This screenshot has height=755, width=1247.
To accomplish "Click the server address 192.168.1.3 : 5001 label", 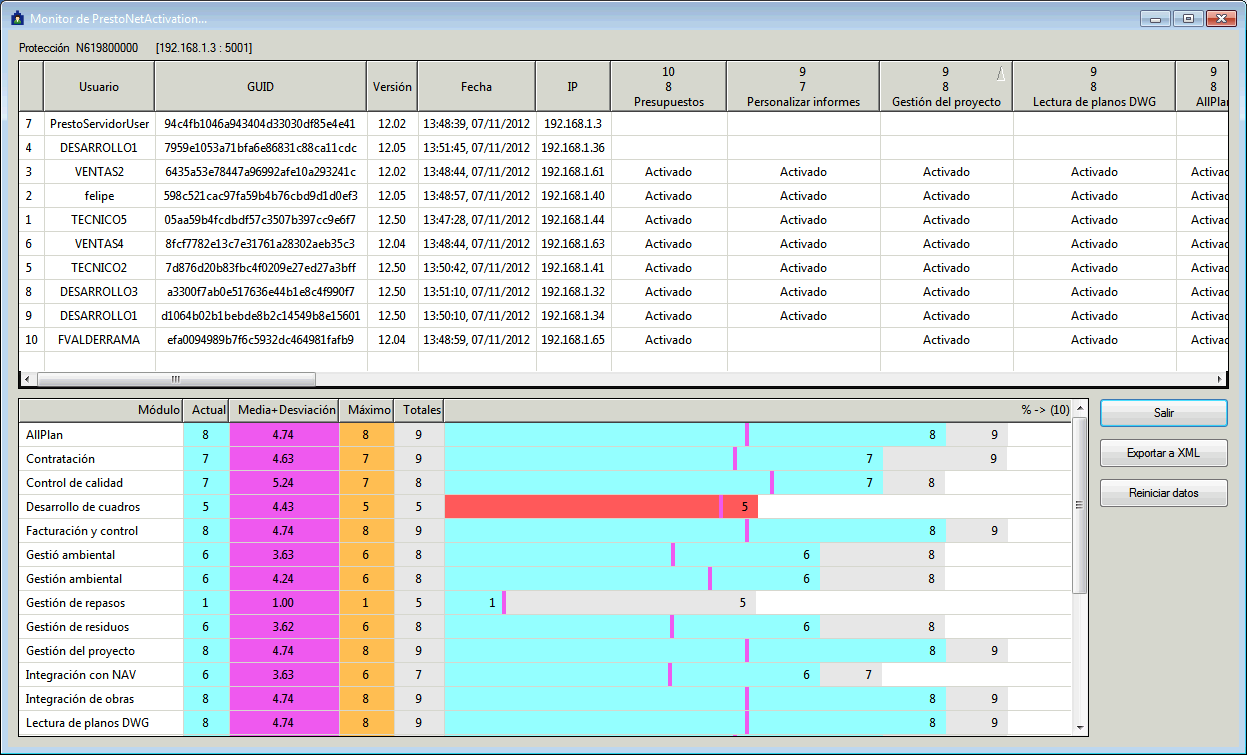I will click(x=204, y=47).
